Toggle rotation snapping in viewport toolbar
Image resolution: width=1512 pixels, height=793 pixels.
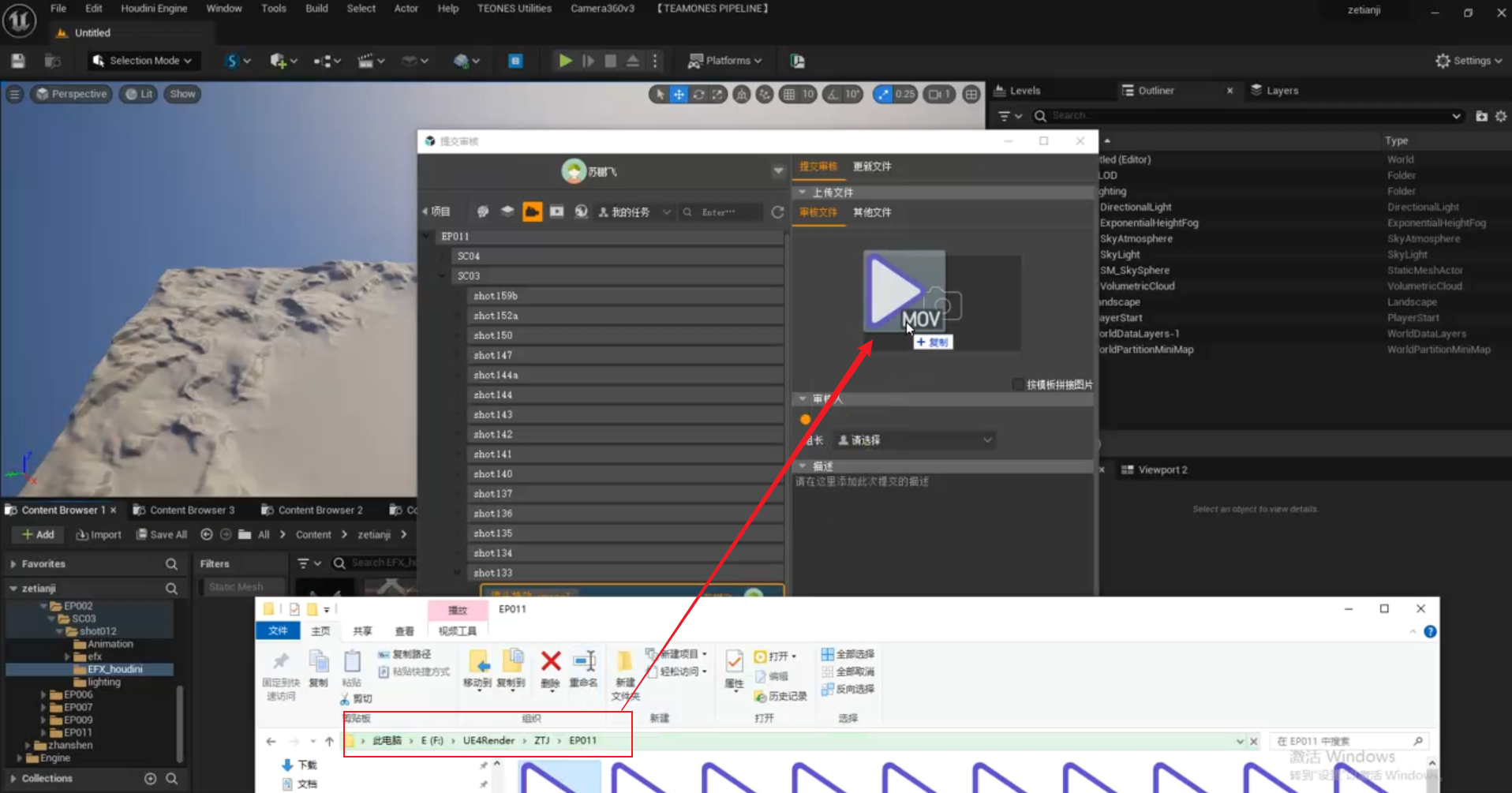[833, 95]
